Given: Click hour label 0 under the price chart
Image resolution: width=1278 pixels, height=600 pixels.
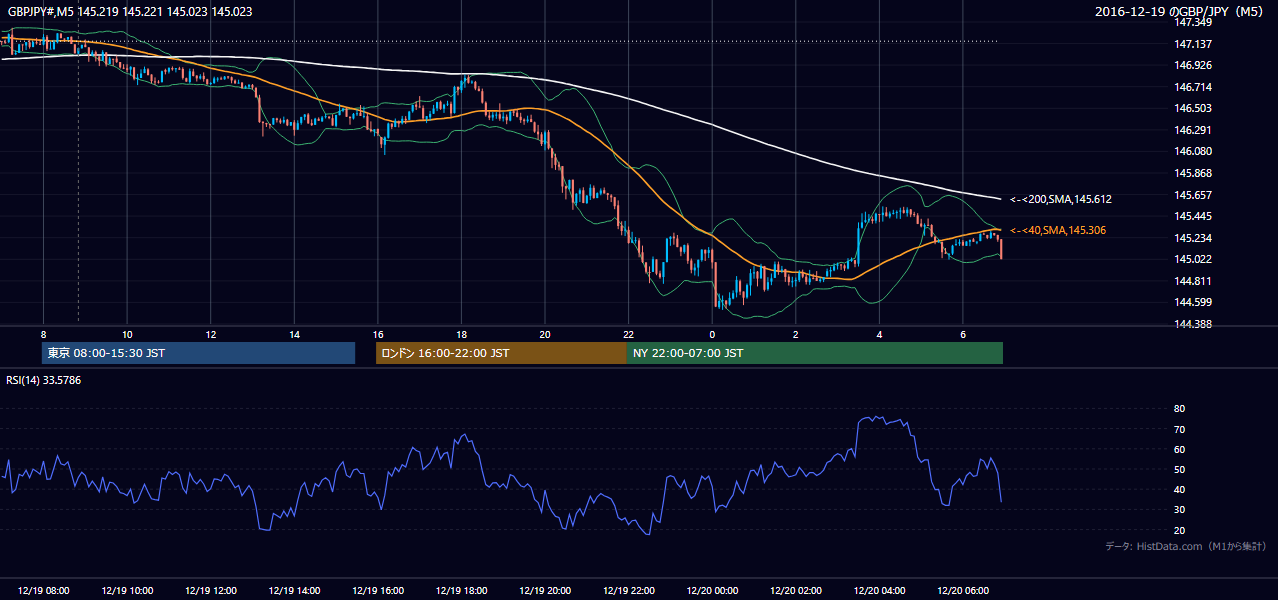Looking at the screenshot, I should [x=712, y=334].
